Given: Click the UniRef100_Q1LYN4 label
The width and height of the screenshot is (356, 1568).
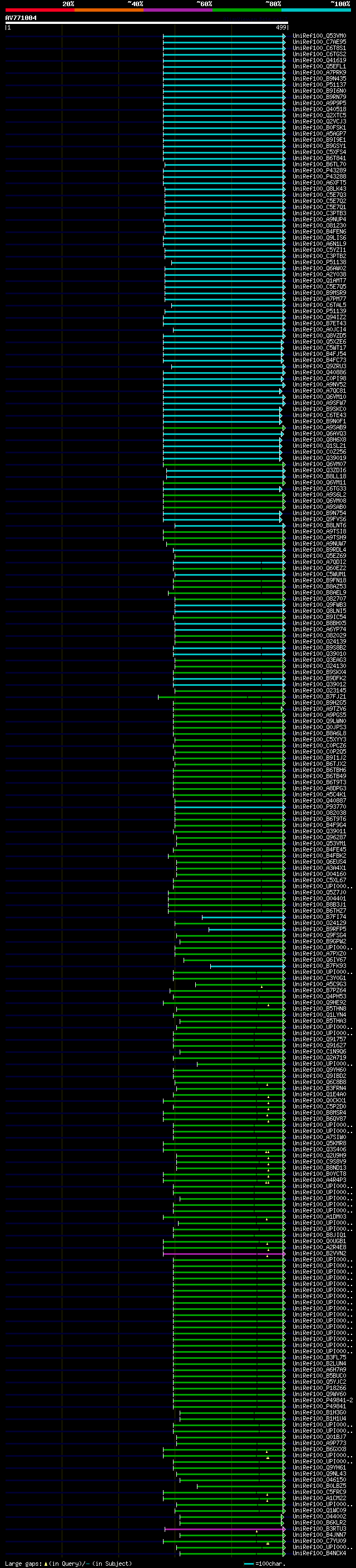Looking at the screenshot, I should coord(319,1015).
